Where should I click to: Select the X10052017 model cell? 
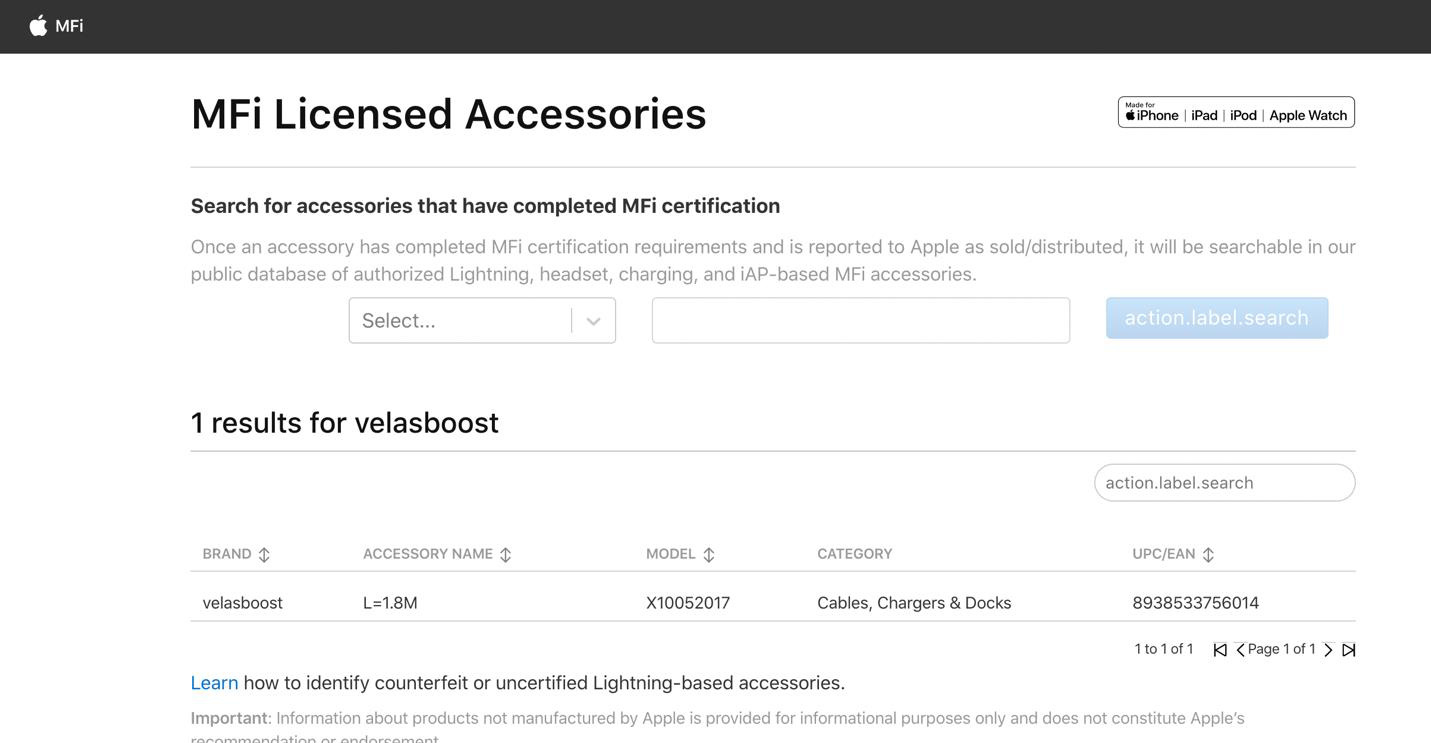pos(688,603)
